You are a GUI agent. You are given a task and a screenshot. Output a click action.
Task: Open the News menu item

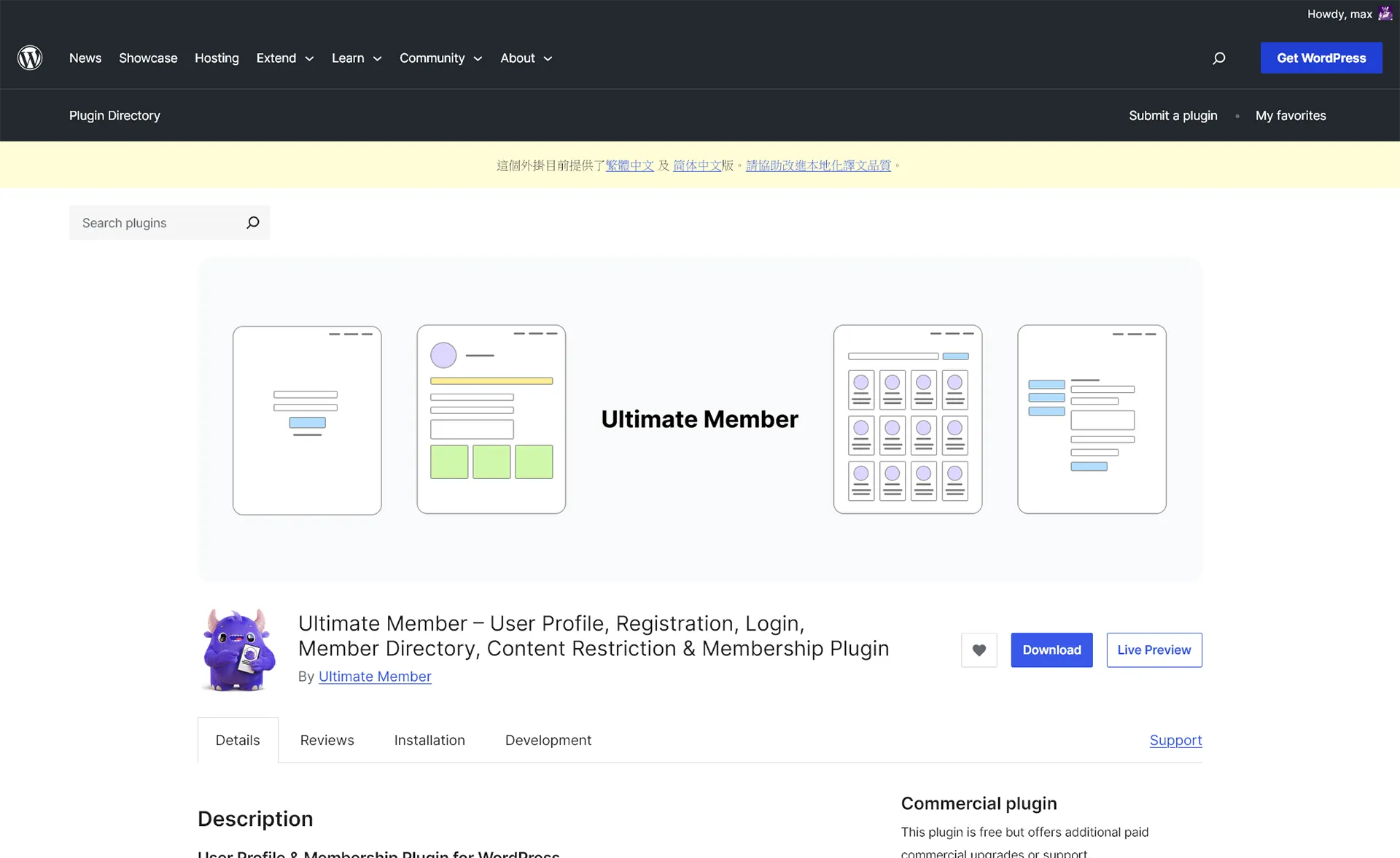[x=85, y=58]
